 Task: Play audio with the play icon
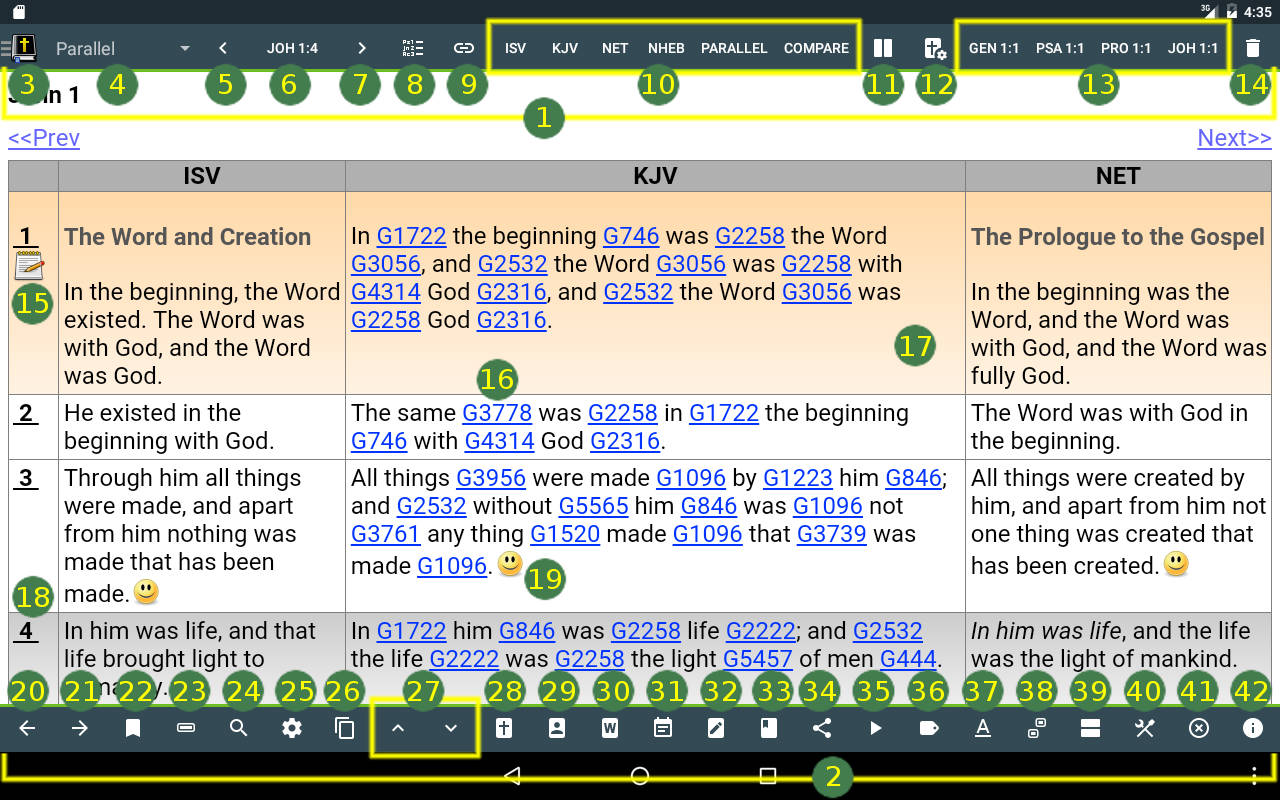tap(875, 728)
